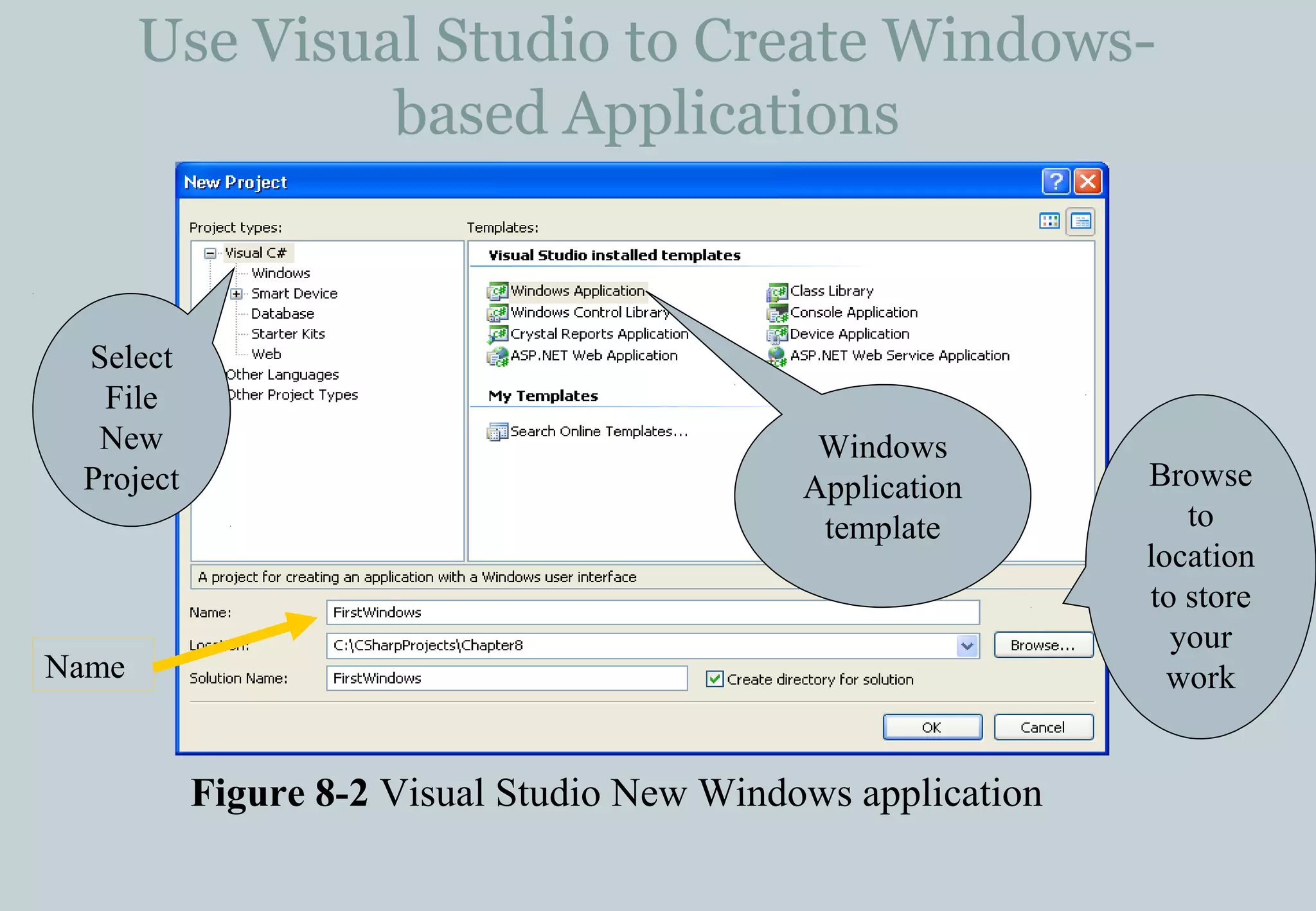This screenshot has height=911, width=1316.
Task: Click the Solution Name input field
Action: click(x=507, y=678)
